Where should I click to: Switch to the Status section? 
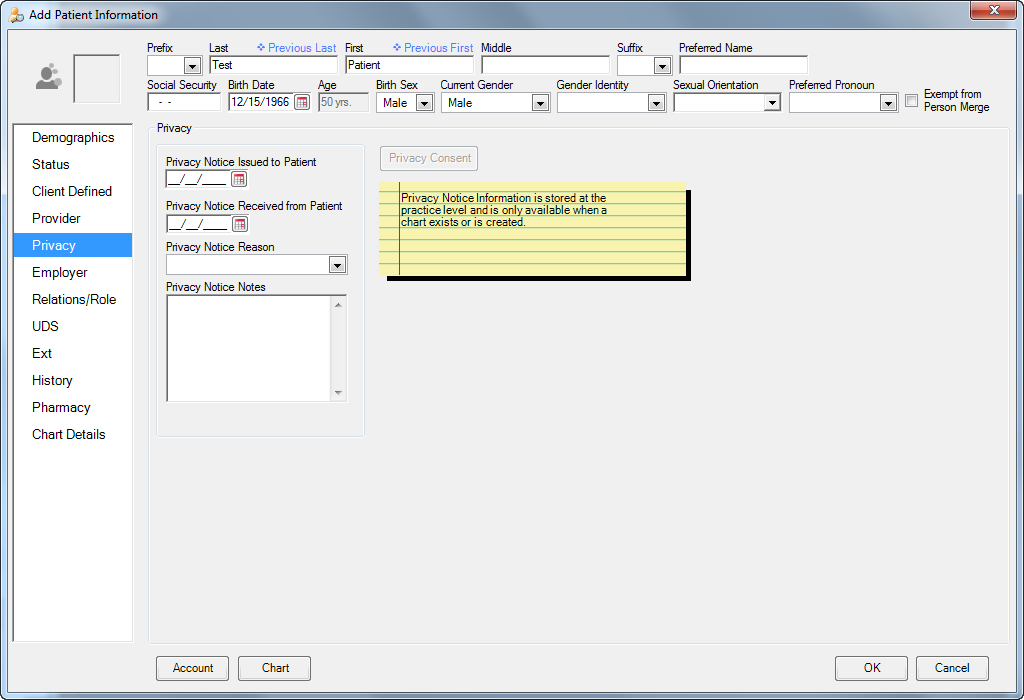tap(73, 165)
